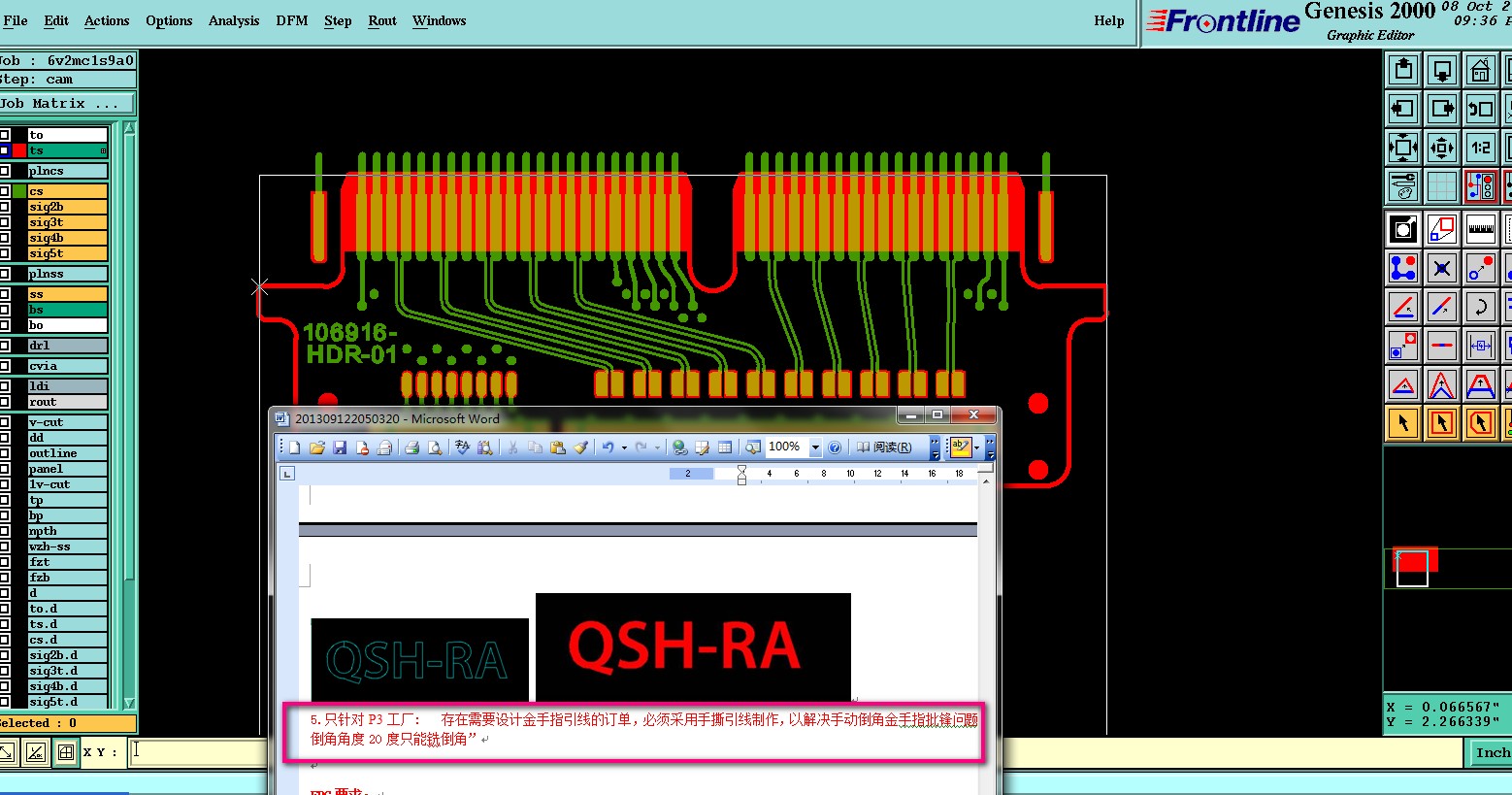Click the pan up arrow icon
Viewport: 1512px width, 795px height.
(1403, 70)
